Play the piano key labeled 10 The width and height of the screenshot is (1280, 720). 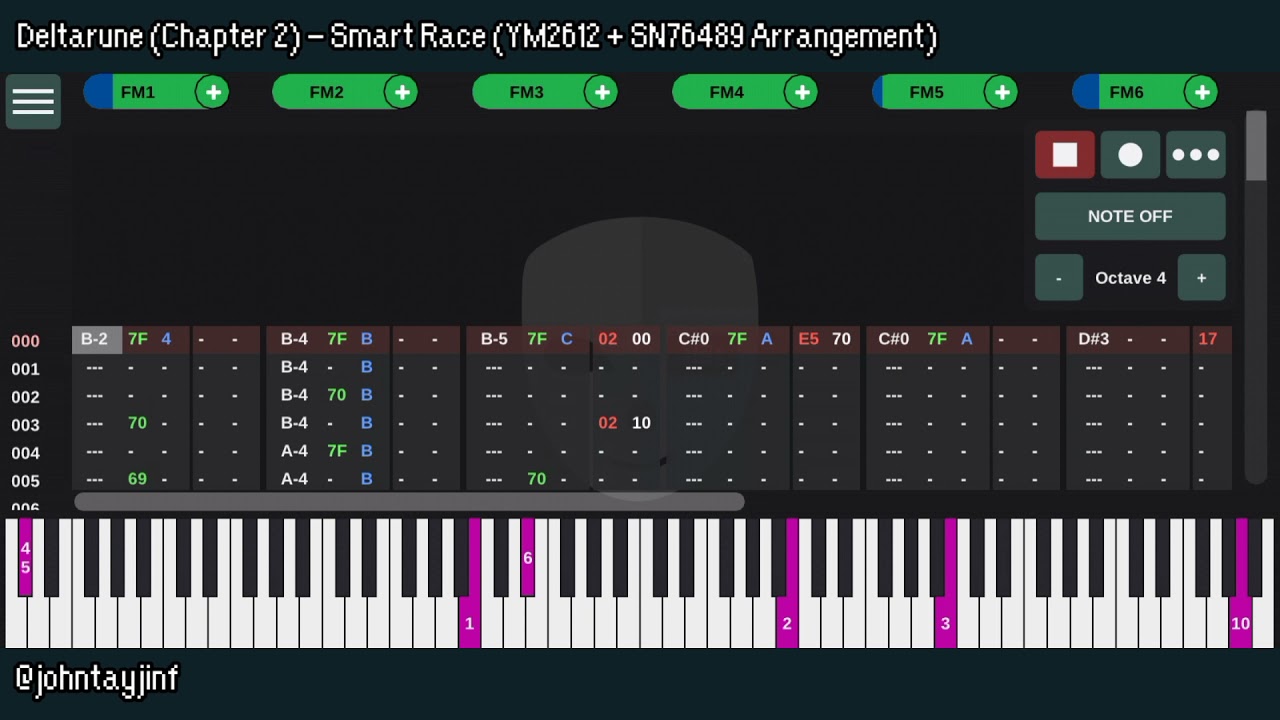pyautogui.click(x=1240, y=625)
